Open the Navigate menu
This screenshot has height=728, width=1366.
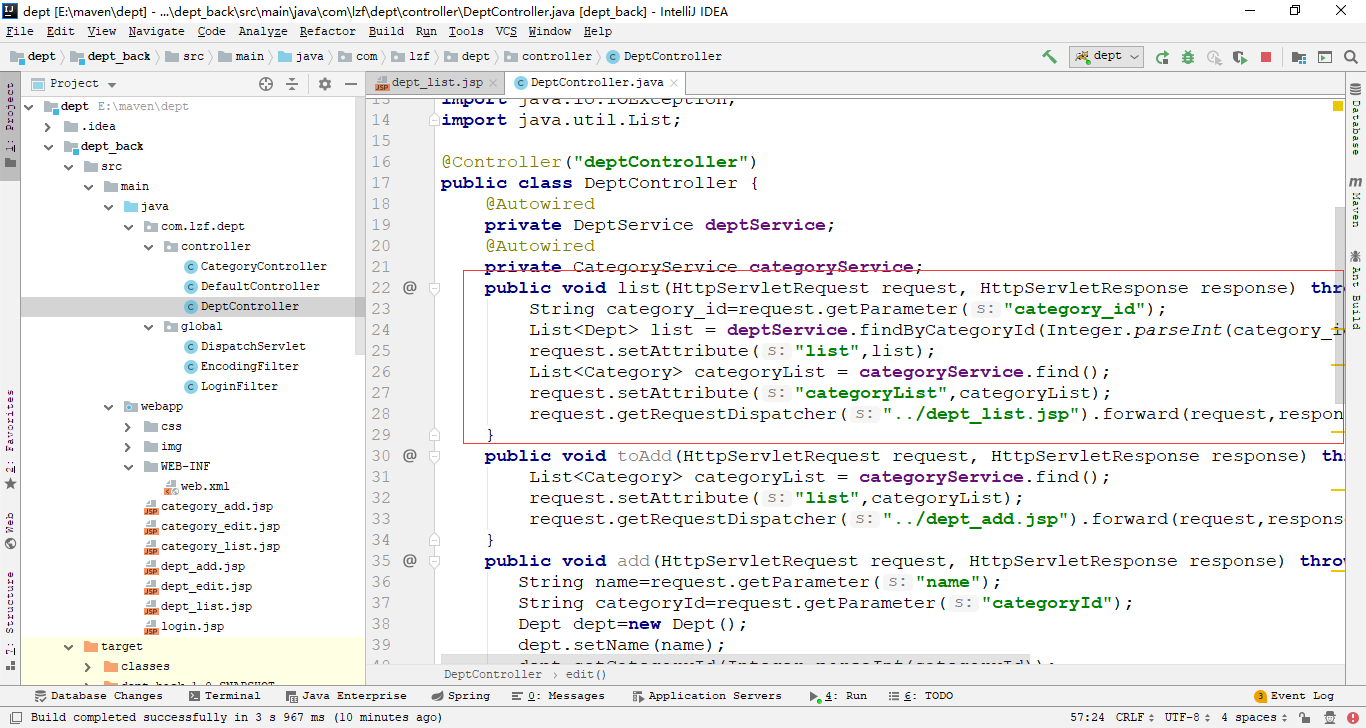pyautogui.click(x=157, y=31)
